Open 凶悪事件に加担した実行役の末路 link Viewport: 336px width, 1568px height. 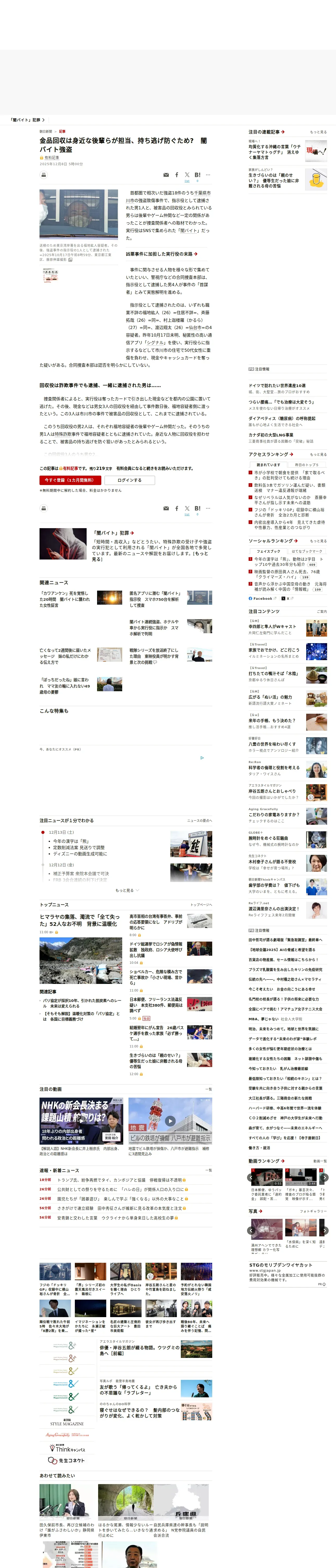click(162, 254)
